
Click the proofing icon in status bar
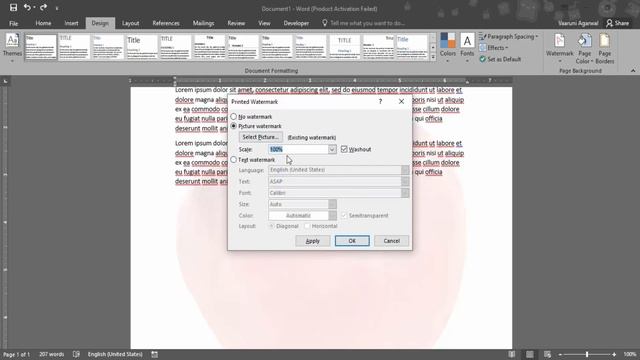[x=76, y=354]
